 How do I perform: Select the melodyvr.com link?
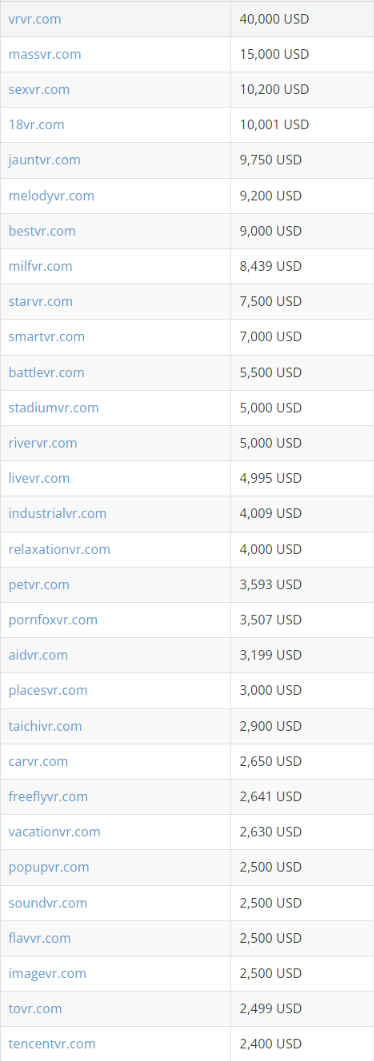point(51,196)
